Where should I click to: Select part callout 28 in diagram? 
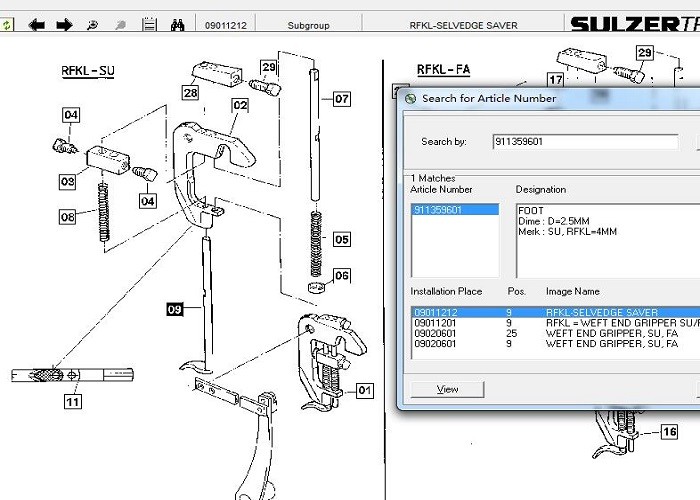191,93
